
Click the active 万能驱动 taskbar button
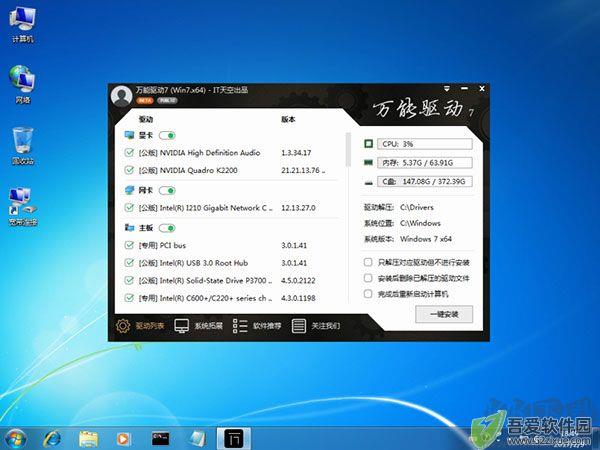(x=234, y=439)
